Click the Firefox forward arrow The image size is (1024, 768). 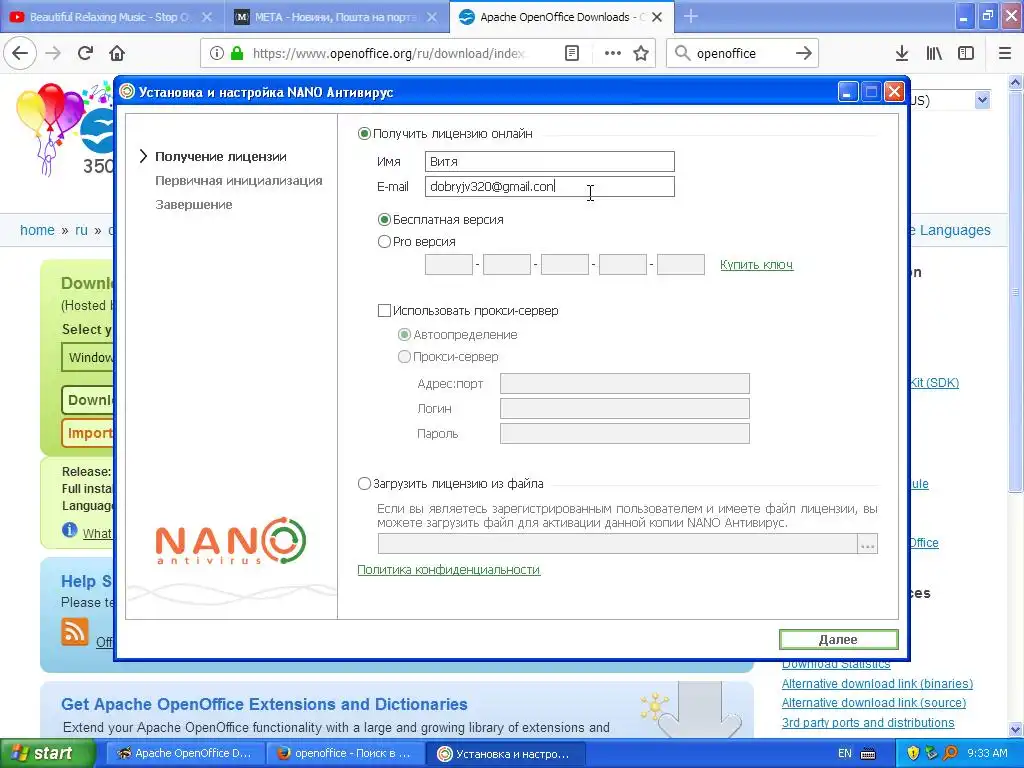[53, 53]
